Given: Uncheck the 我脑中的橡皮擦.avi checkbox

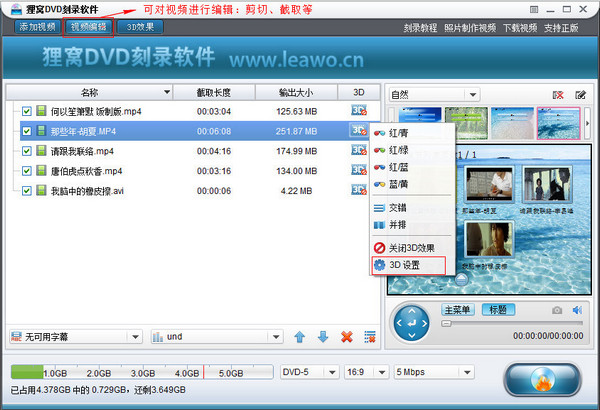Looking at the screenshot, I should [x=26, y=191].
